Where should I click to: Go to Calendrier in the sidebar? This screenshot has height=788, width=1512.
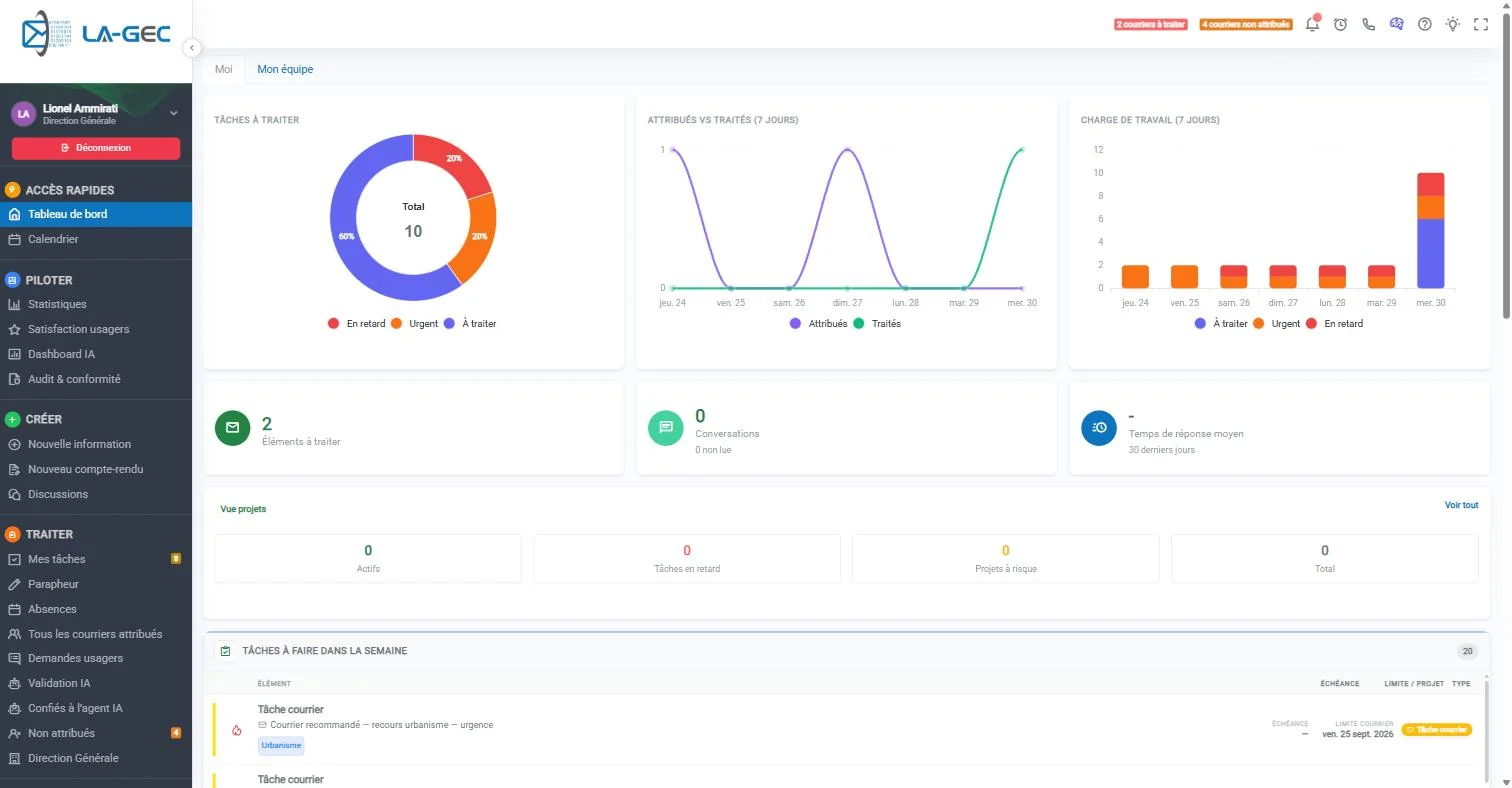click(x=96, y=239)
